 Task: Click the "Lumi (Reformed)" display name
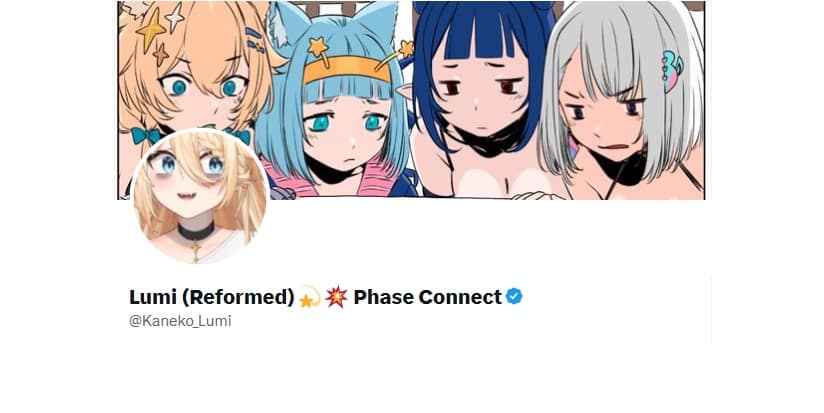pyautogui.click(x=212, y=297)
